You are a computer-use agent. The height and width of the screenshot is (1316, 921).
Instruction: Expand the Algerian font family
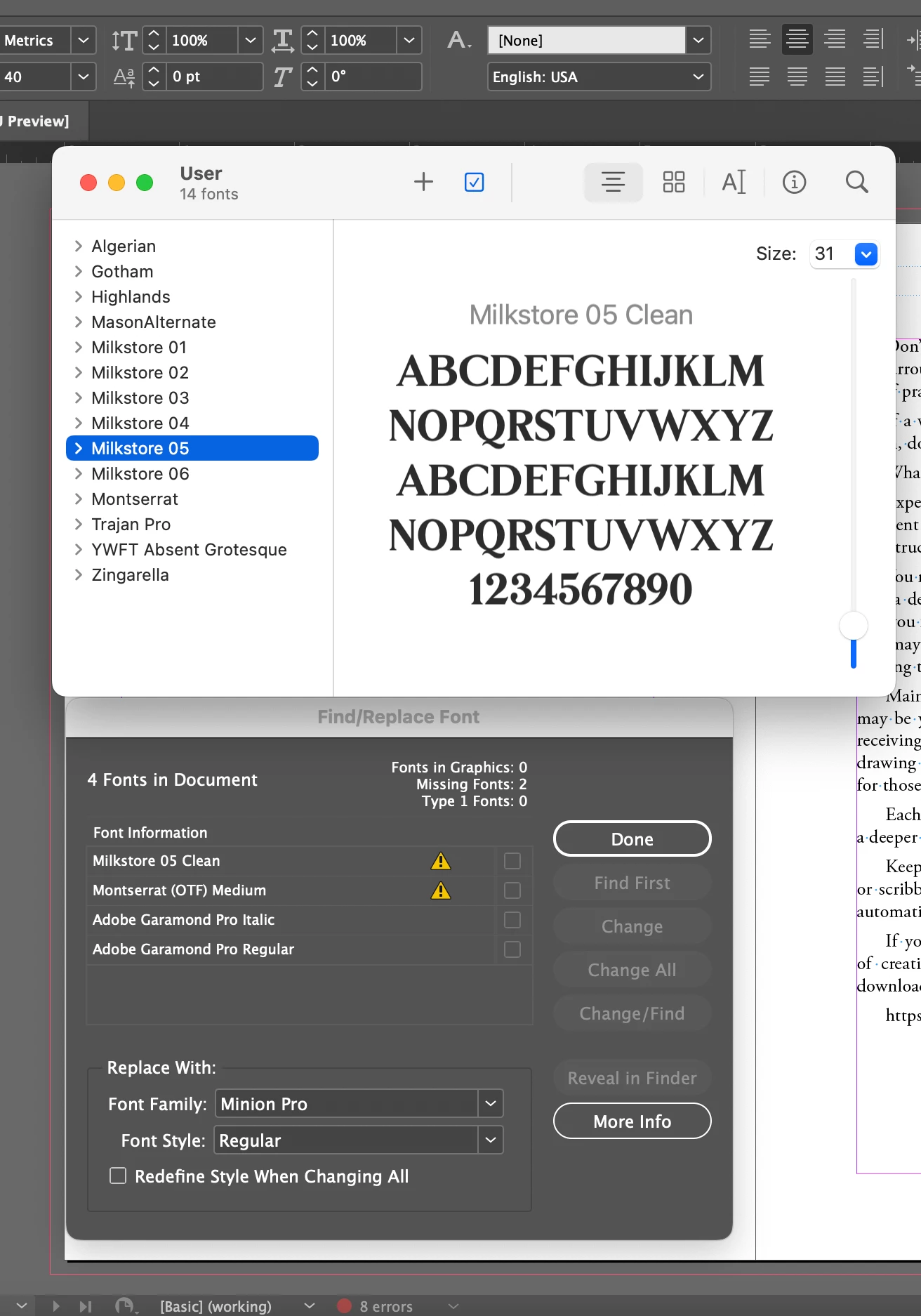79,246
